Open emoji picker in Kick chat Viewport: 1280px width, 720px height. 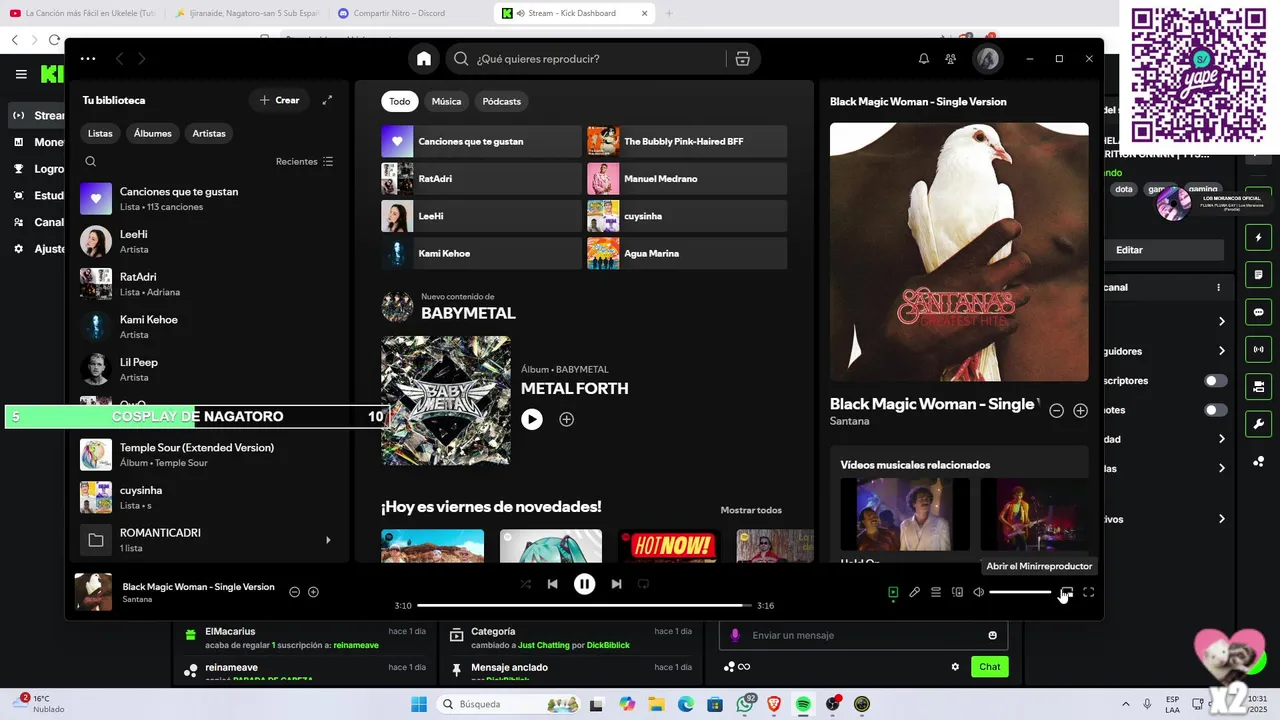coord(992,635)
